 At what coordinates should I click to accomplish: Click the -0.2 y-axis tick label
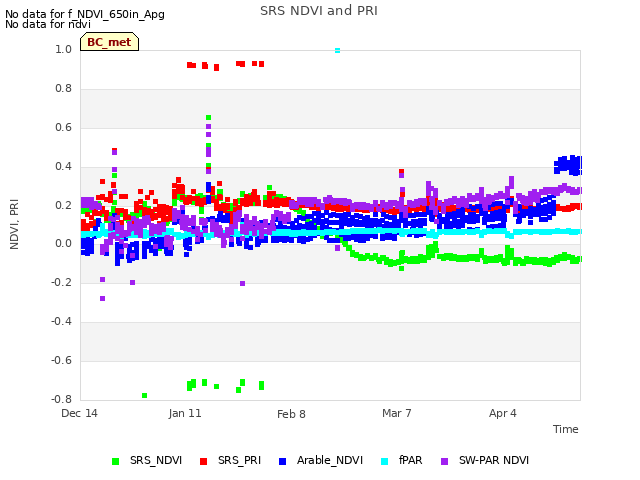coord(61,282)
